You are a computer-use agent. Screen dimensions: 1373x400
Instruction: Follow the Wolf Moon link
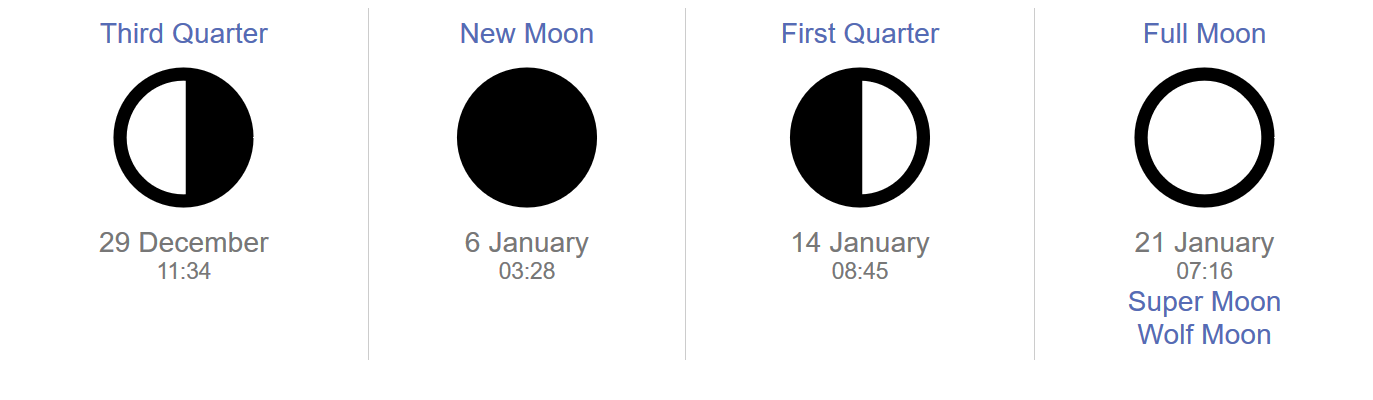pos(1205,335)
